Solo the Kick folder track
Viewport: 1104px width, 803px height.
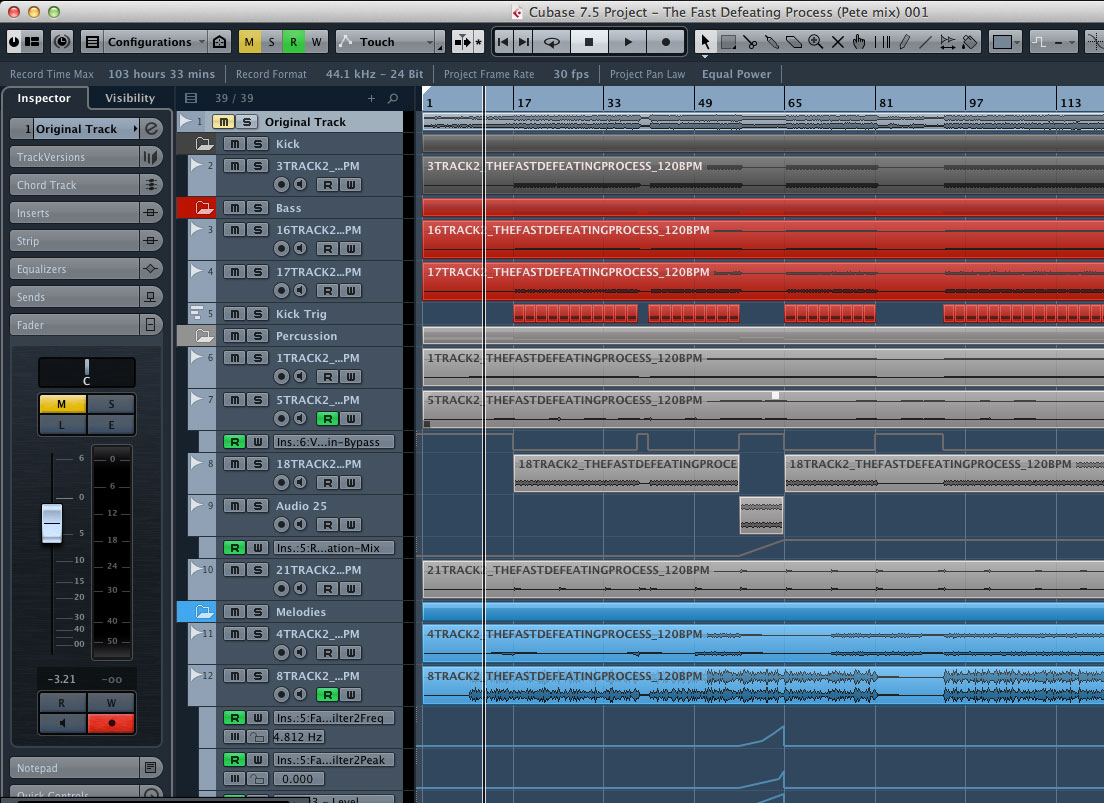tap(258, 144)
